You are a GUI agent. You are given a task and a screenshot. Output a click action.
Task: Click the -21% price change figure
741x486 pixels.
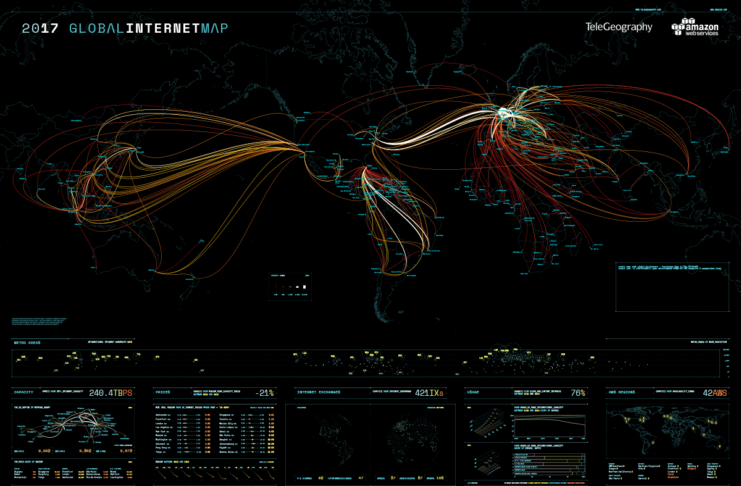point(263,393)
